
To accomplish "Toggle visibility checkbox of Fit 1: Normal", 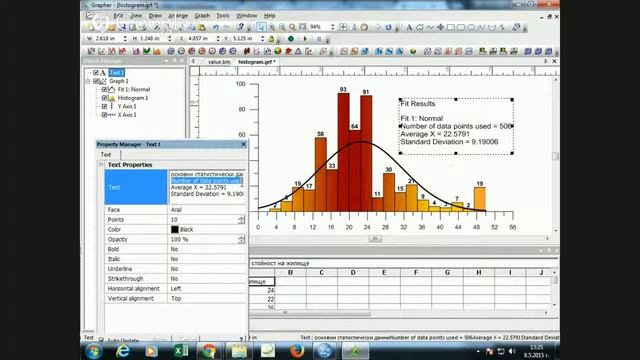I will (104, 89).
